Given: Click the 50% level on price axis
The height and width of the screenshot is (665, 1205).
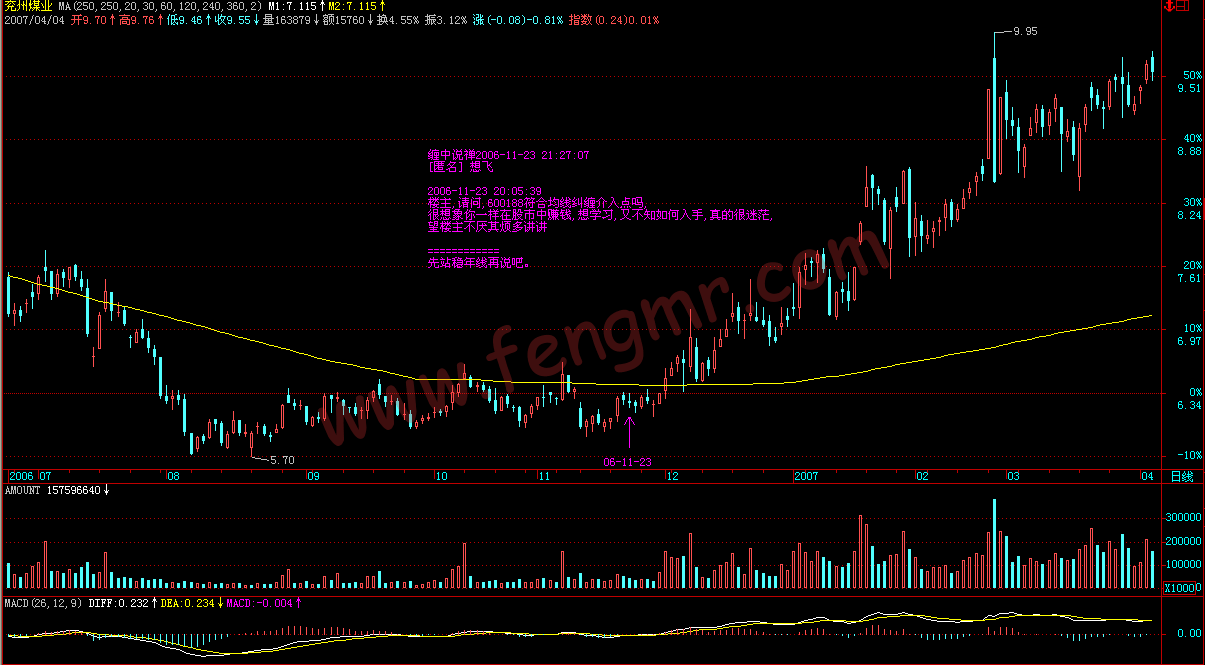Looking at the screenshot, I should point(1190,75).
